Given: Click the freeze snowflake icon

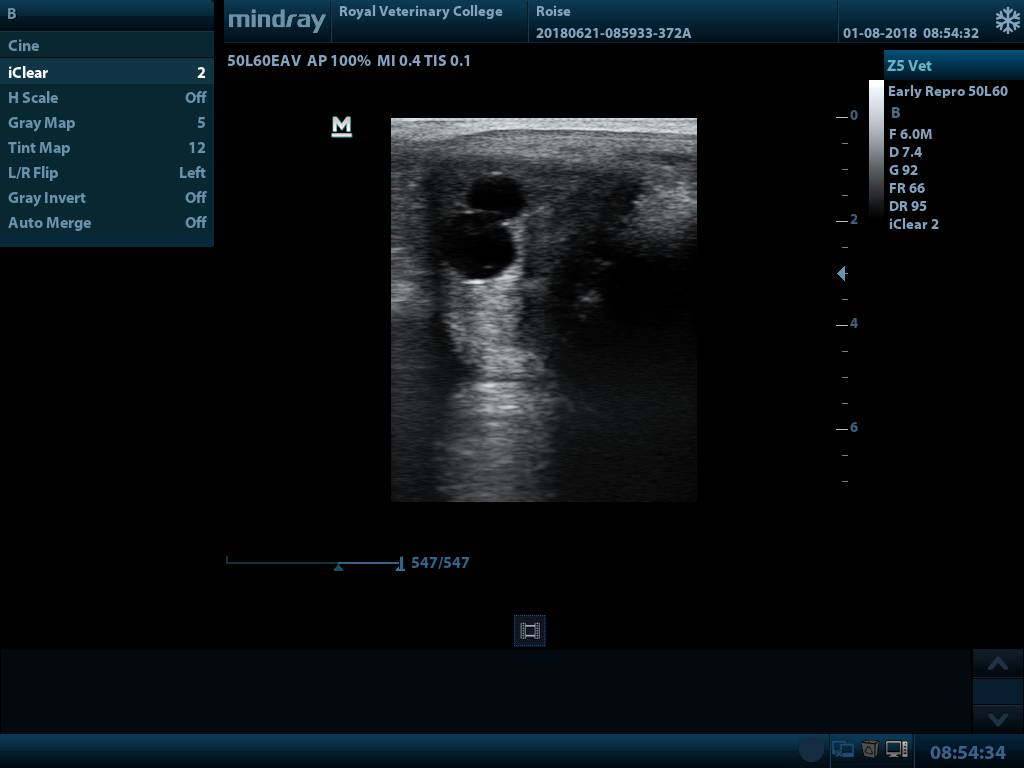Looking at the screenshot, I should coord(1006,21).
